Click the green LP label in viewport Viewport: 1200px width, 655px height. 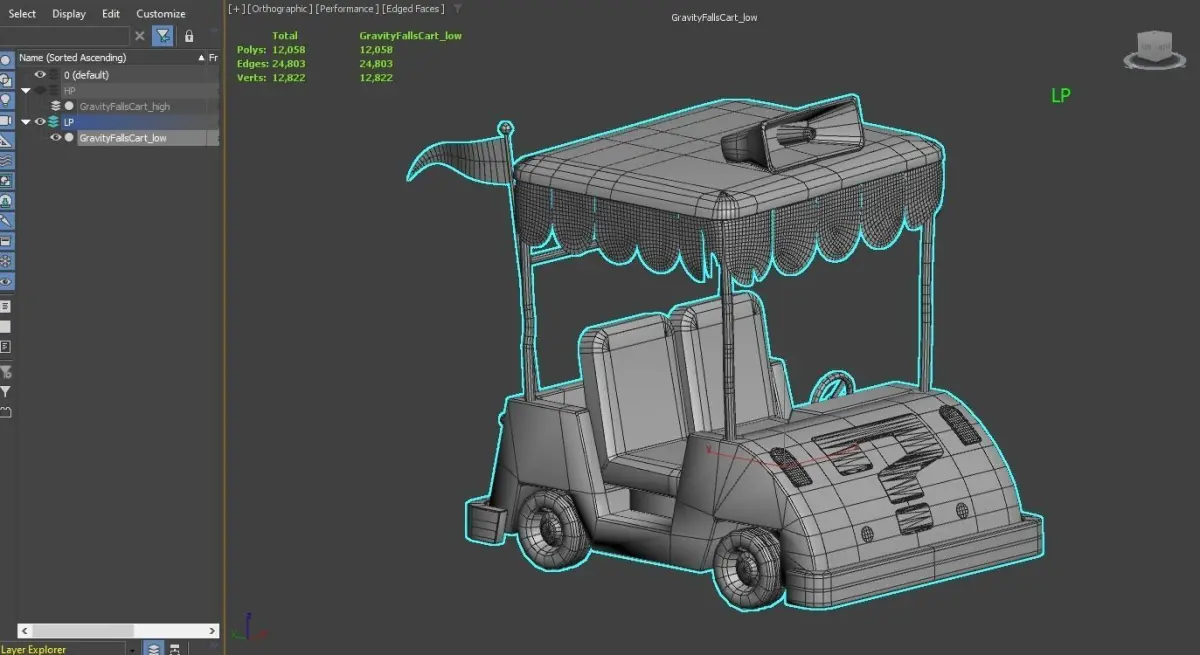[x=1061, y=96]
